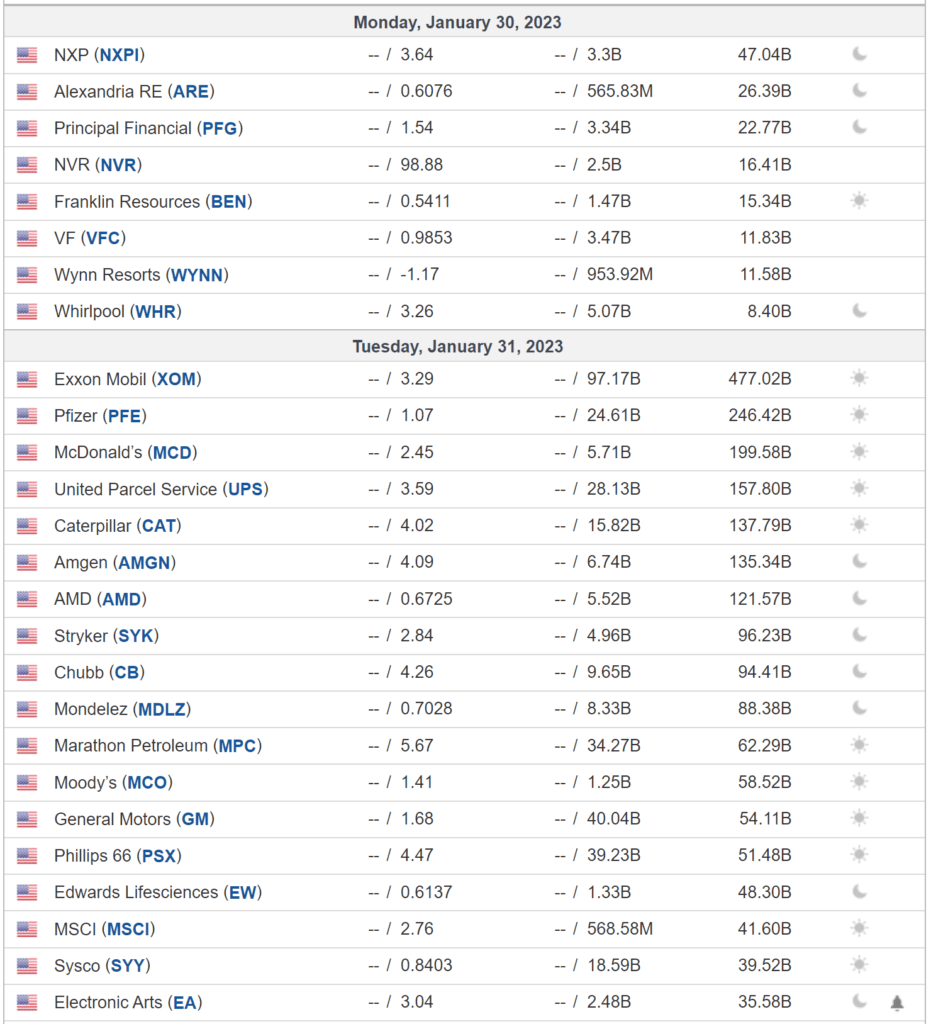931x1024 pixels.
Task: Click General Motors revenue forecast 40.04B
Action: (x=613, y=818)
